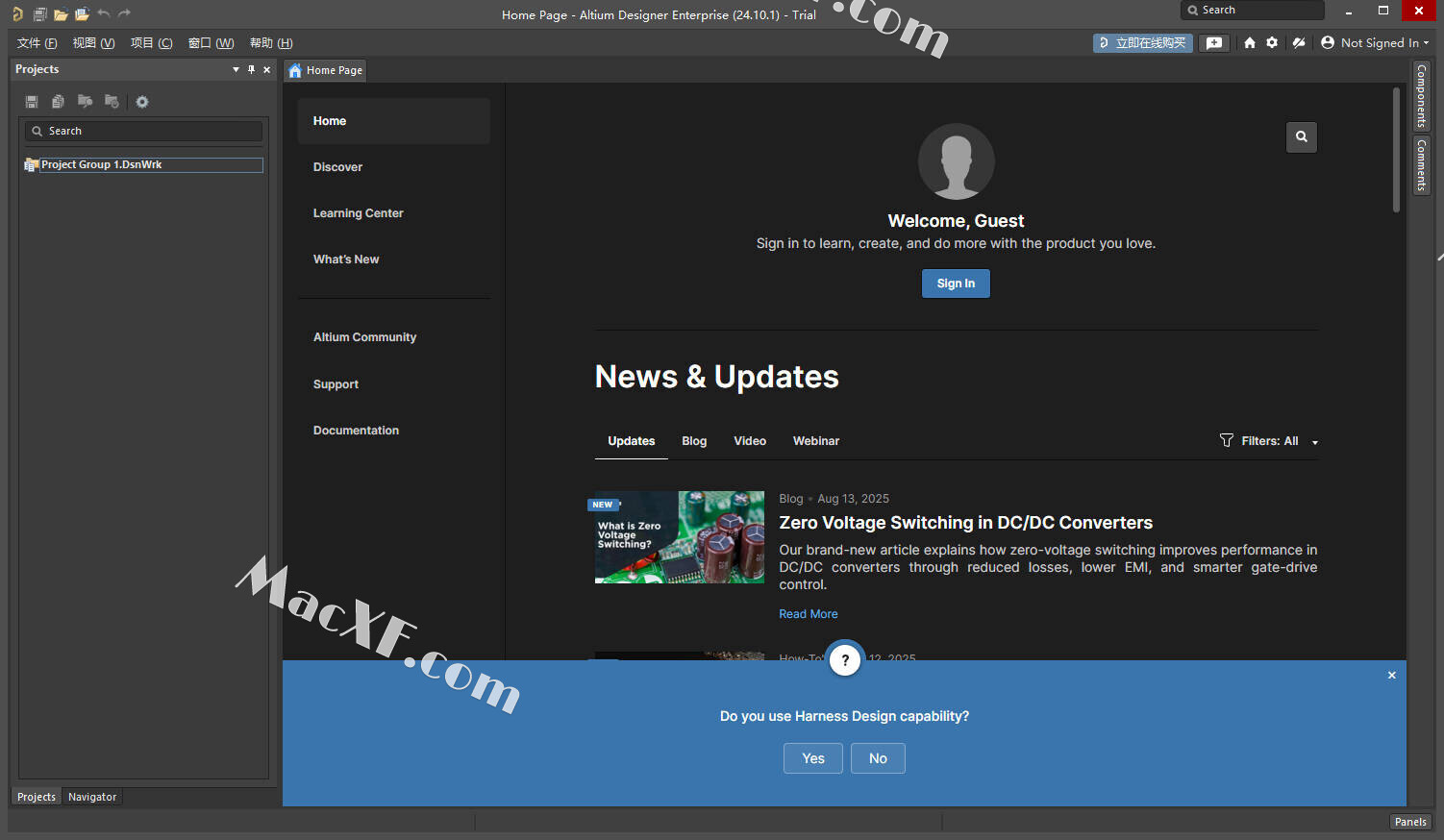Open the Components side panel tab
The height and width of the screenshot is (840, 1444).
pos(1421,96)
